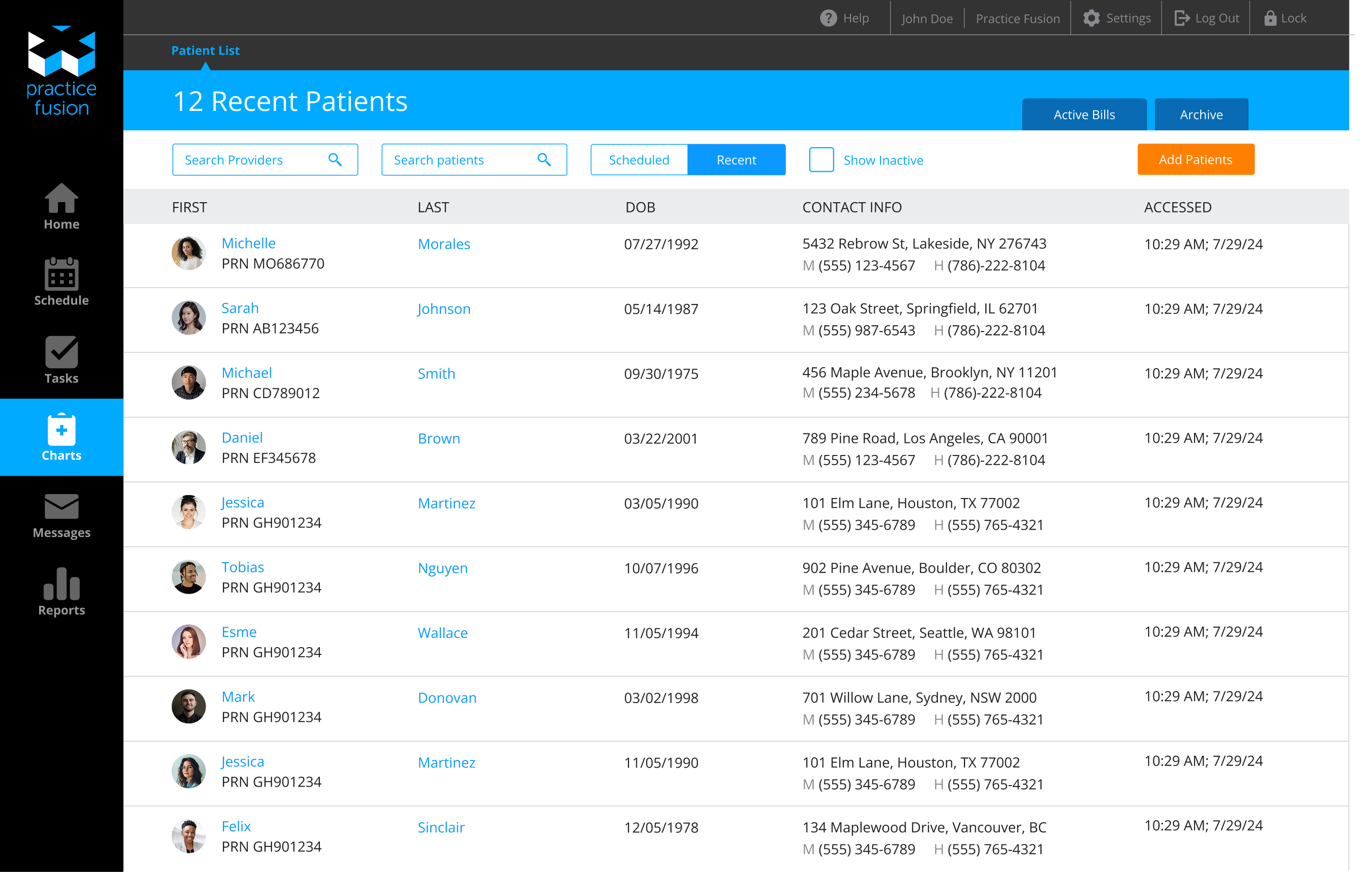Open the Patient List tab
The height and width of the screenshot is (872, 1372).
[205, 50]
